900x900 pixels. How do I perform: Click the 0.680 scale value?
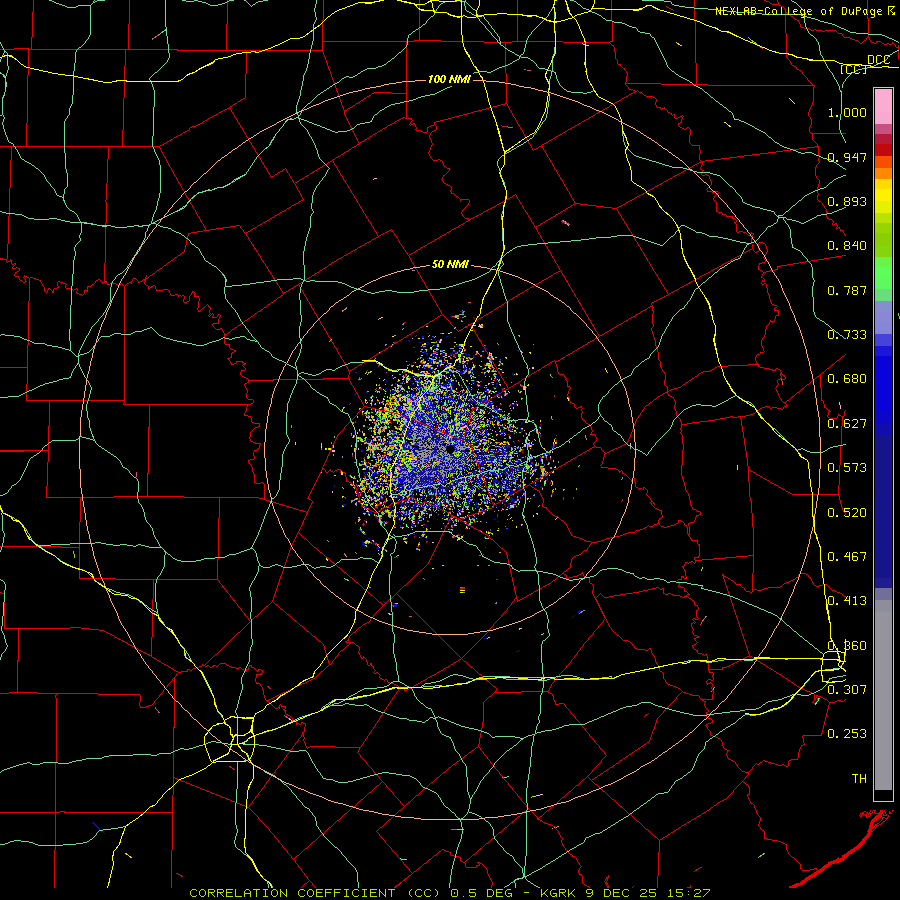(847, 379)
